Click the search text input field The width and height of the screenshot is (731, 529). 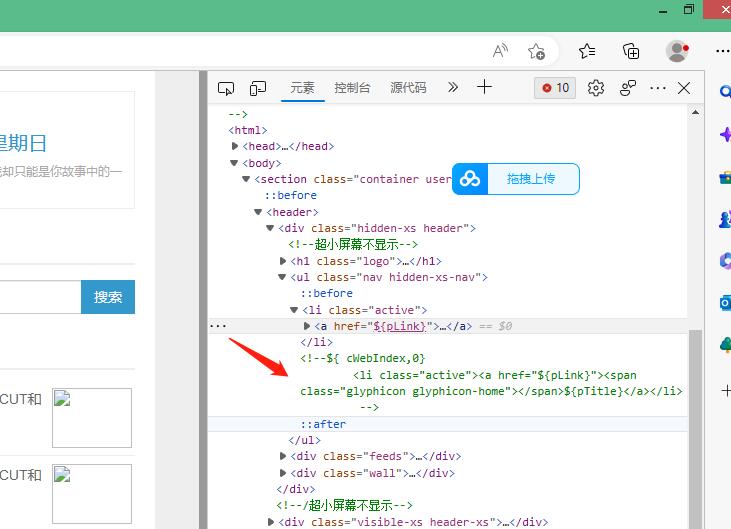click(x=40, y=297)
